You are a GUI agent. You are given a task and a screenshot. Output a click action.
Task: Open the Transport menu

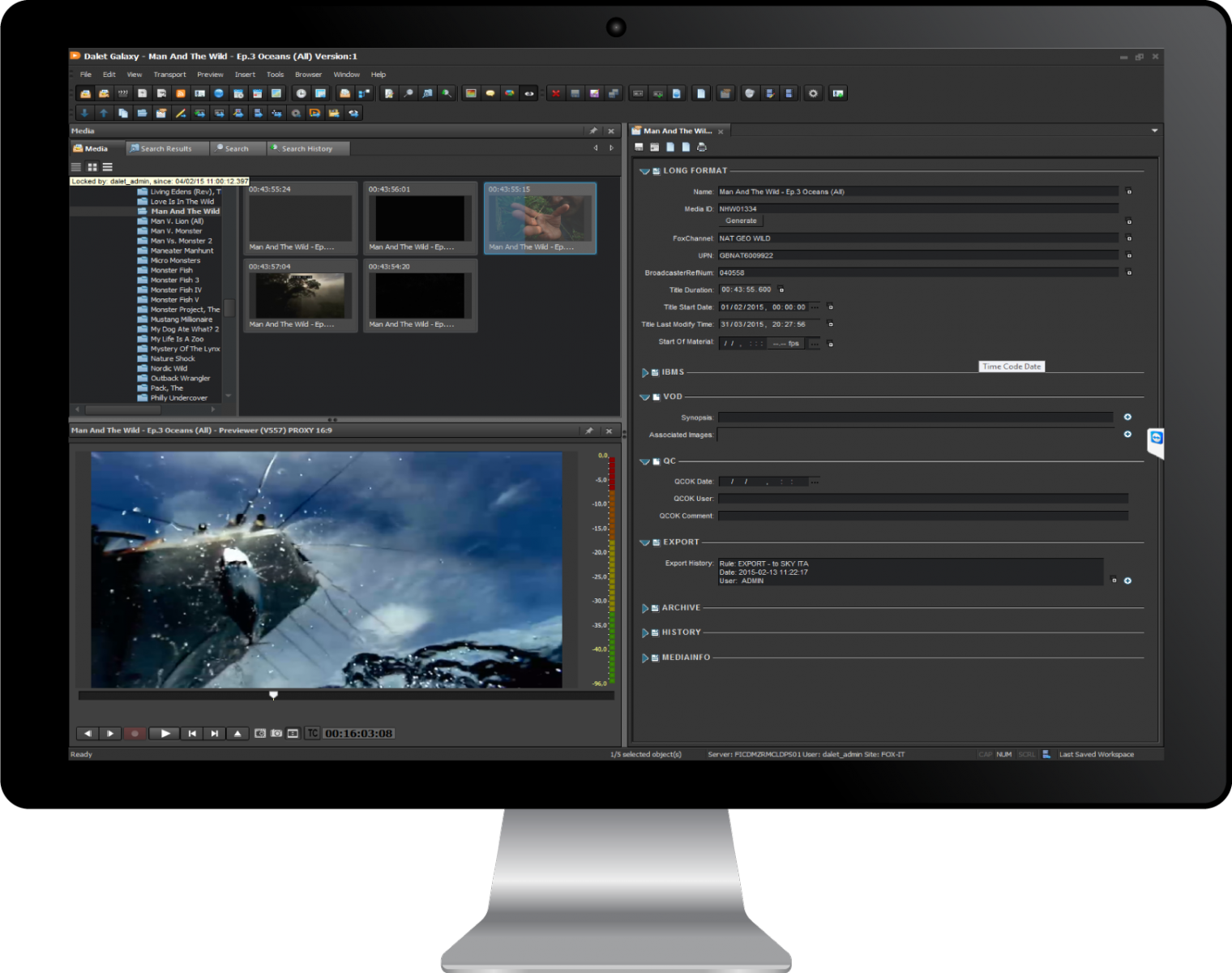coord(169,75)
